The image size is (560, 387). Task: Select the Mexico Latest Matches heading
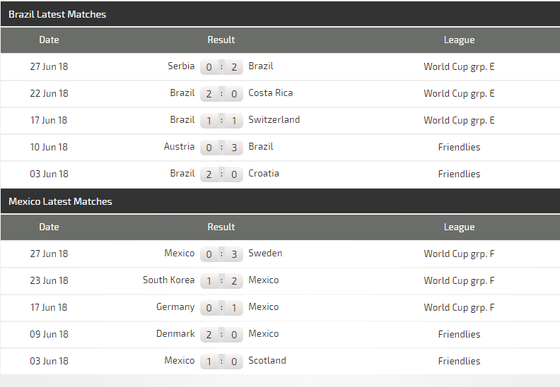tap(60, 201)
